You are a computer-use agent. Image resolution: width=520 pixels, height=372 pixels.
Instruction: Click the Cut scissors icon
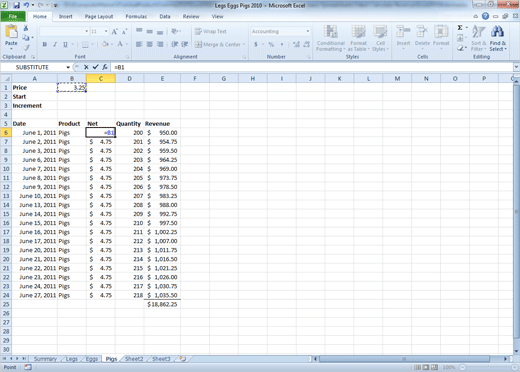(x=26, y=29)
